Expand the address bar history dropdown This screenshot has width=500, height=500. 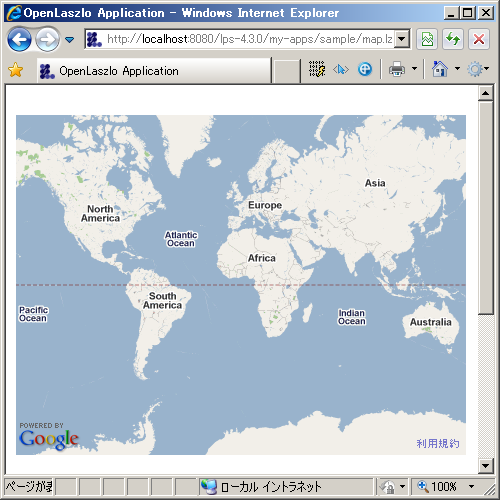[x=402, y=39]
